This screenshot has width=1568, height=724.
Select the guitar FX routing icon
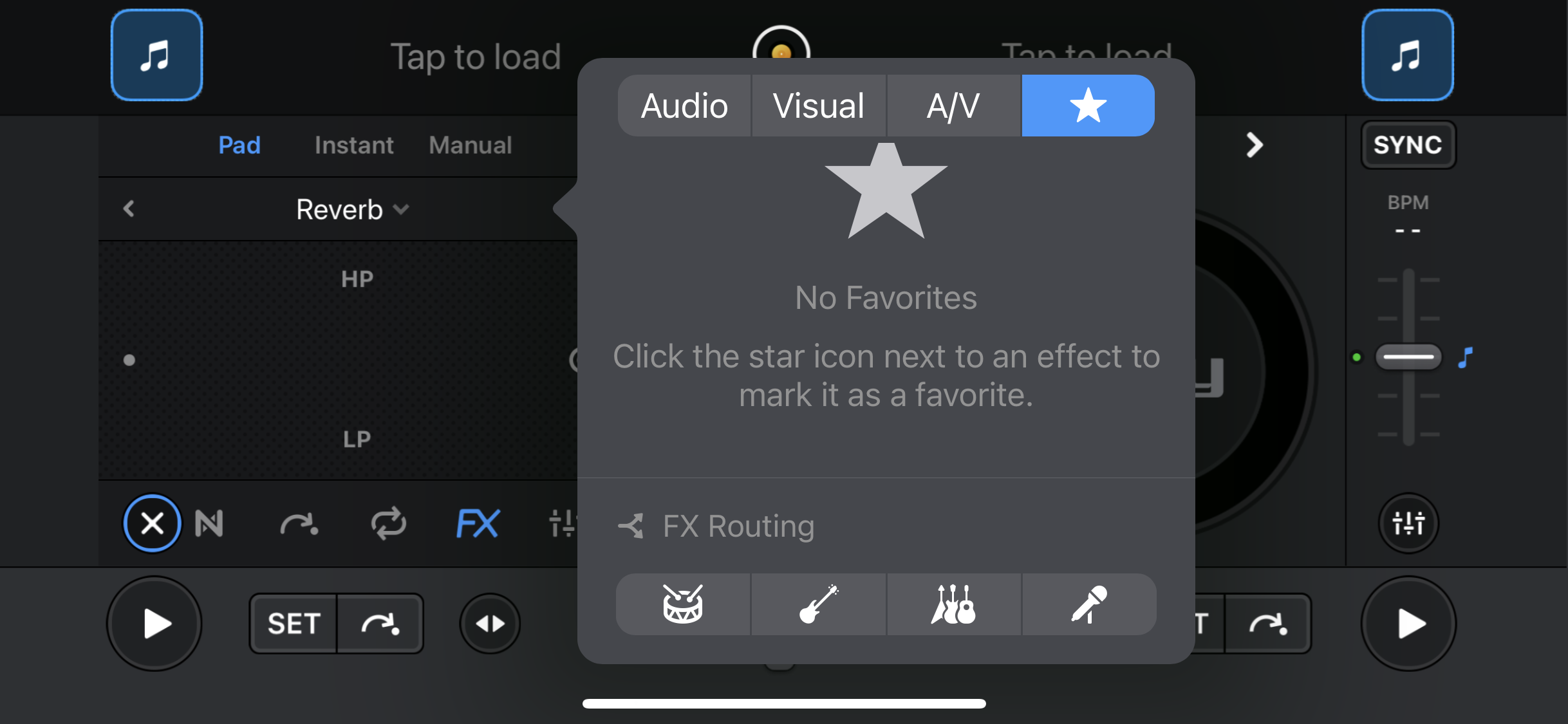(819, 604)
